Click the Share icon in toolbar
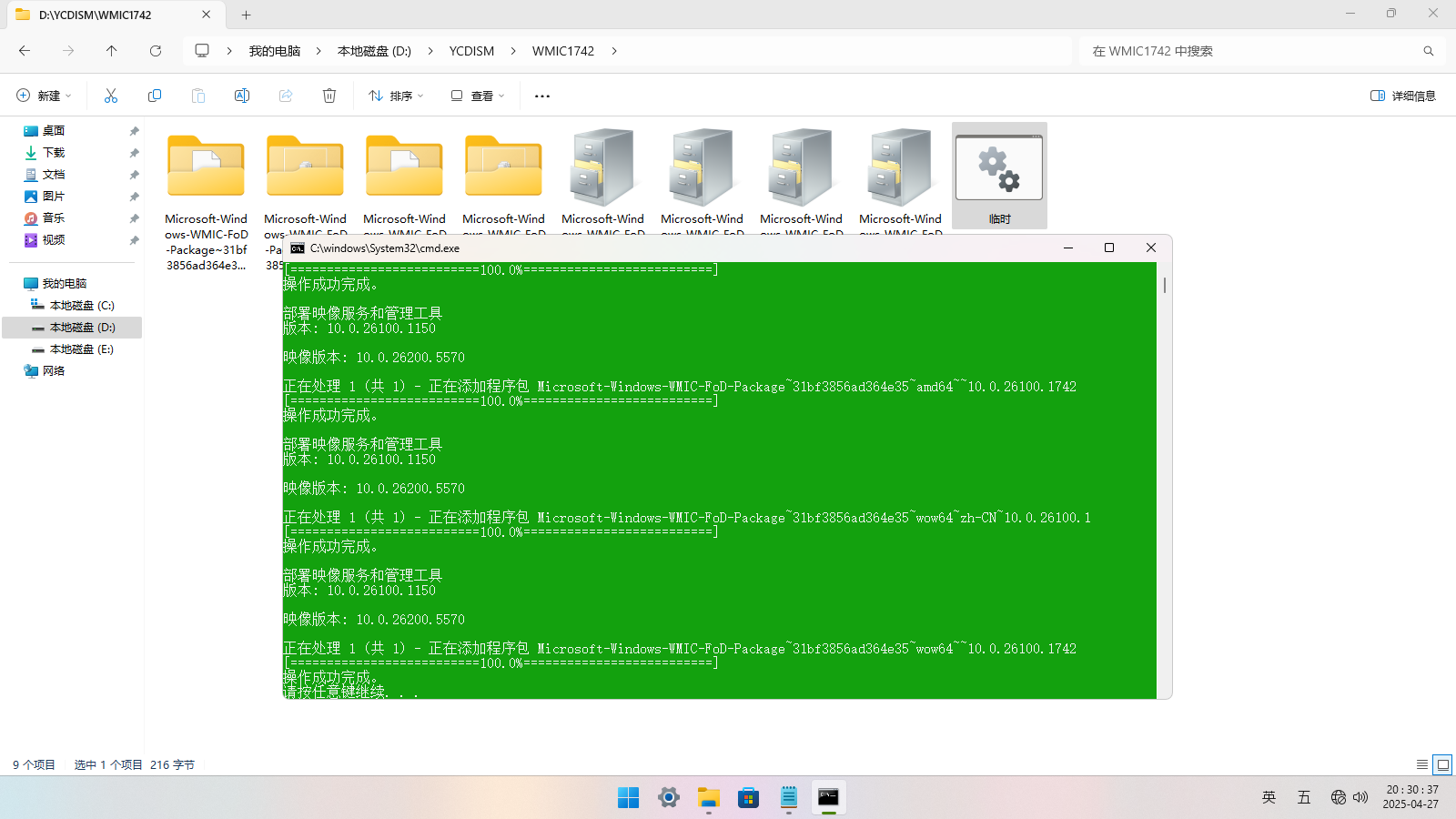Screen dimensions: 1456x819 click(286, 96)
